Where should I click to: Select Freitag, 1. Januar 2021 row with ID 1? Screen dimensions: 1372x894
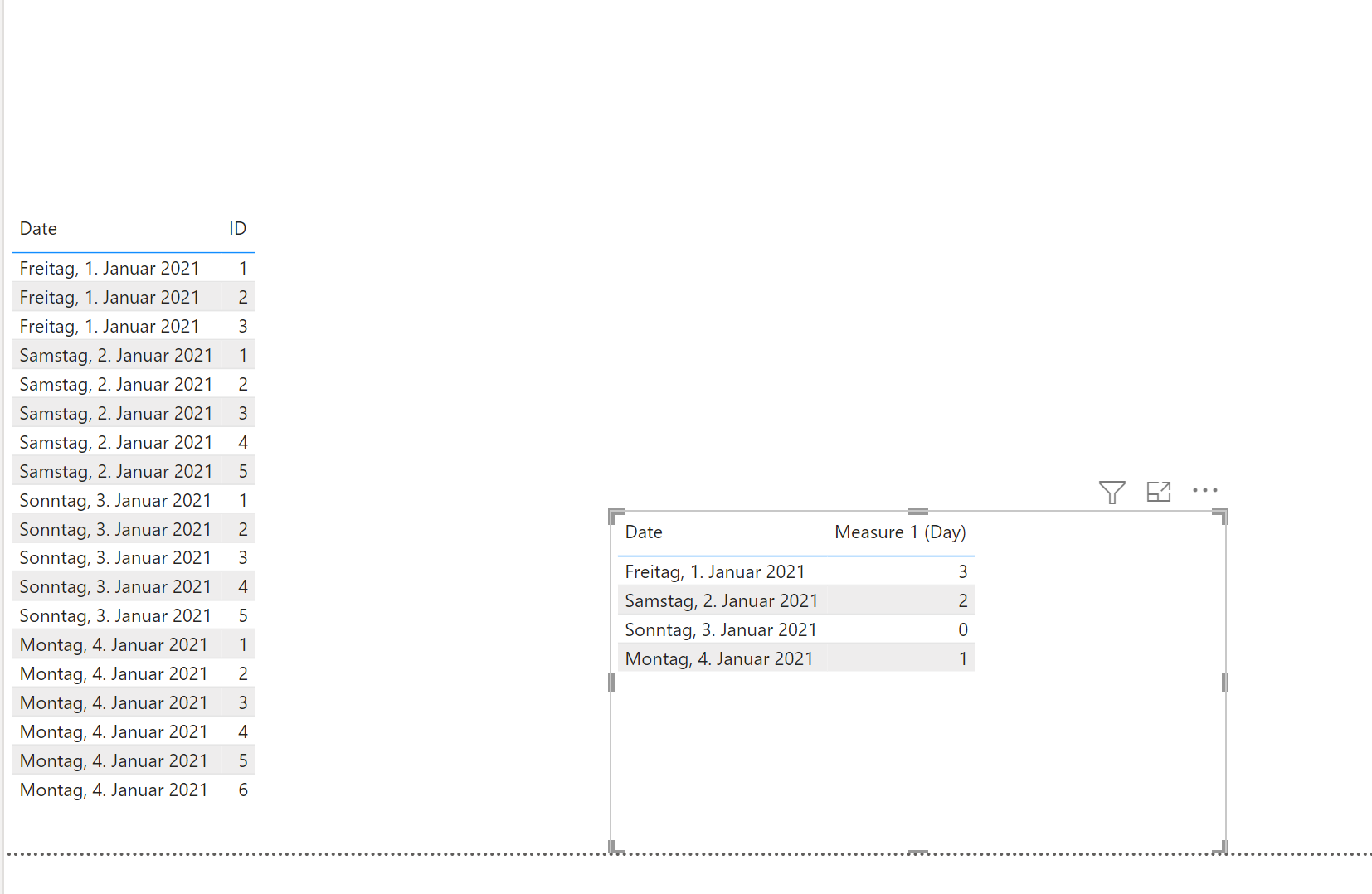134,268
